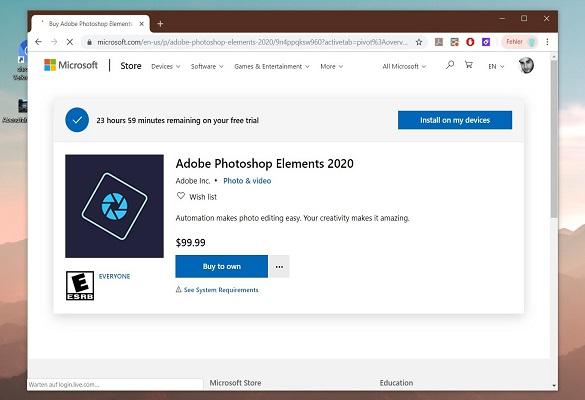
Task: Open a new browser tab with plus
Action: tap(160, 24)
